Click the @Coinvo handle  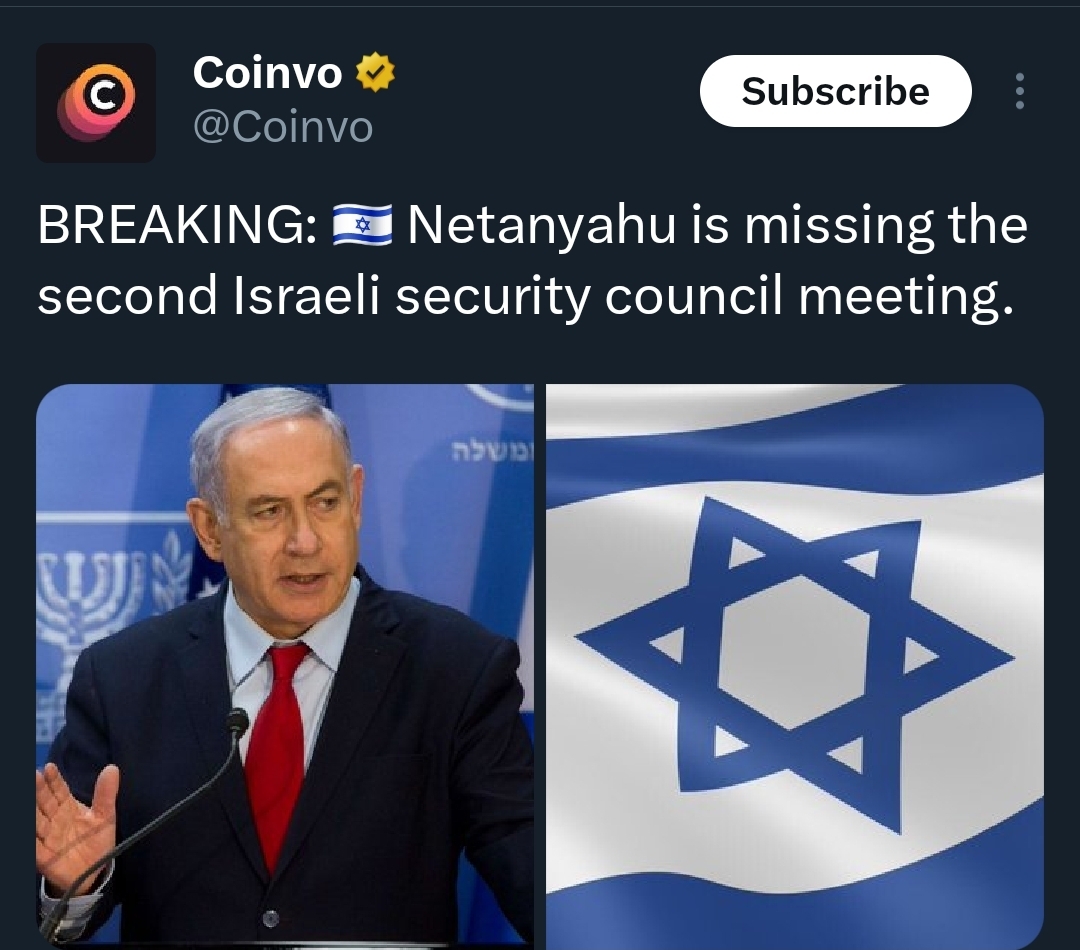pyautogui.click(x=282, y=127)
